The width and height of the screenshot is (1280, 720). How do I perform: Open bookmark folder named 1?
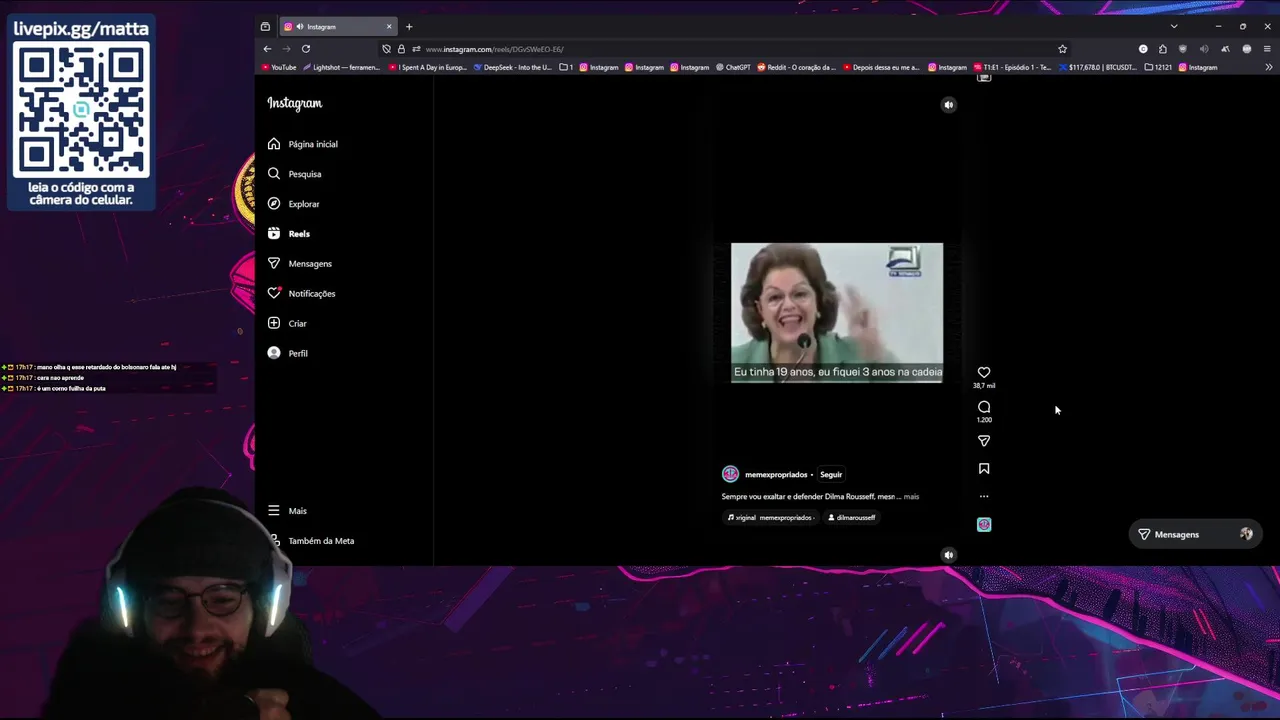point(566,67)
